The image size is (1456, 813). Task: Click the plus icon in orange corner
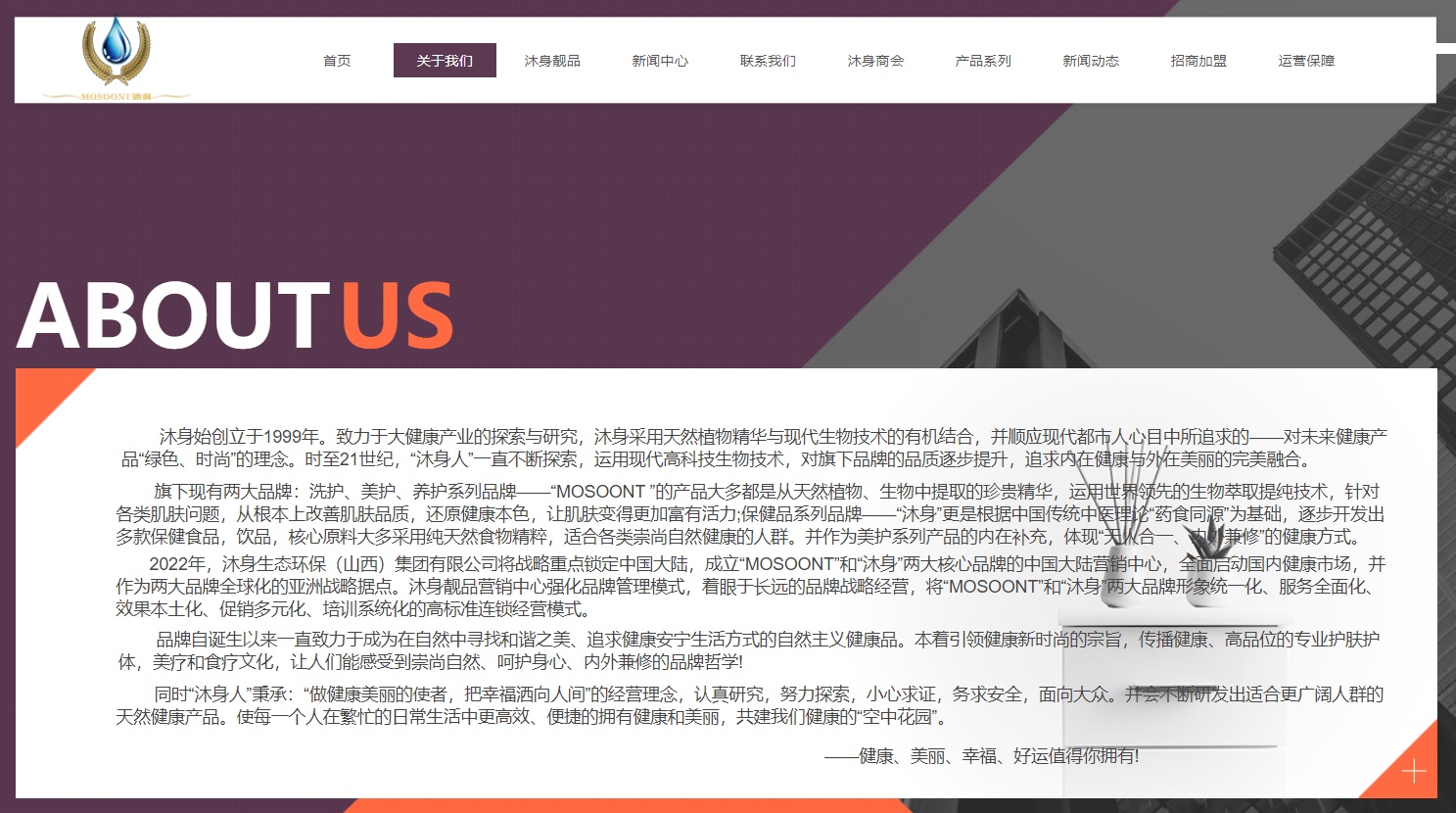pyautogui.click(x=1414, y=772)
